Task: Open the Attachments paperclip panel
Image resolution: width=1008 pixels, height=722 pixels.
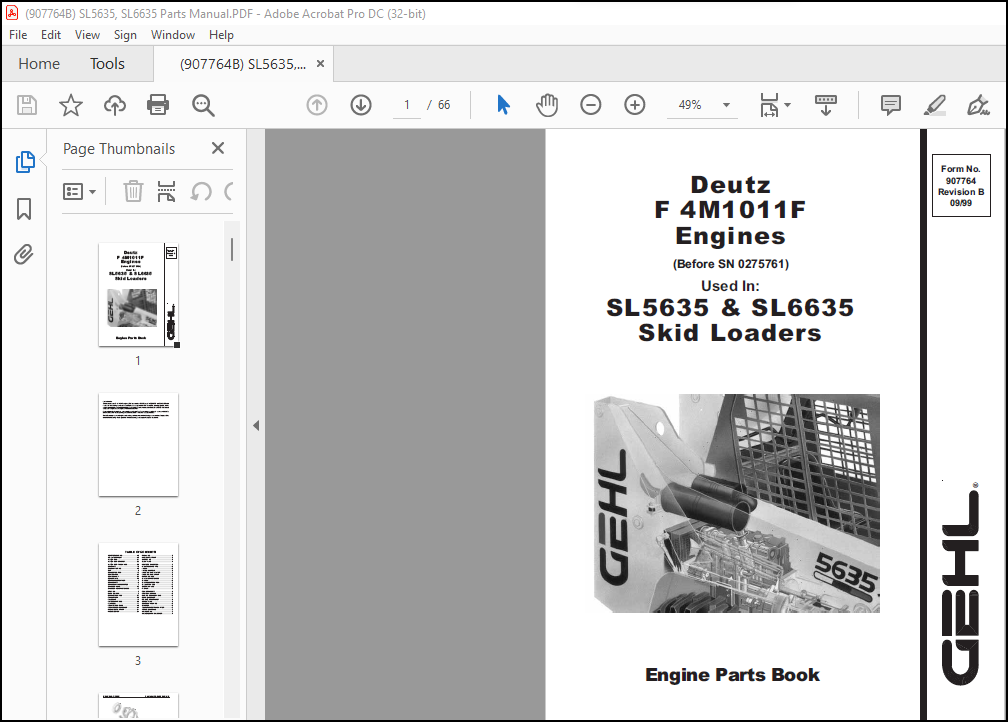Action: coord(24,255)
